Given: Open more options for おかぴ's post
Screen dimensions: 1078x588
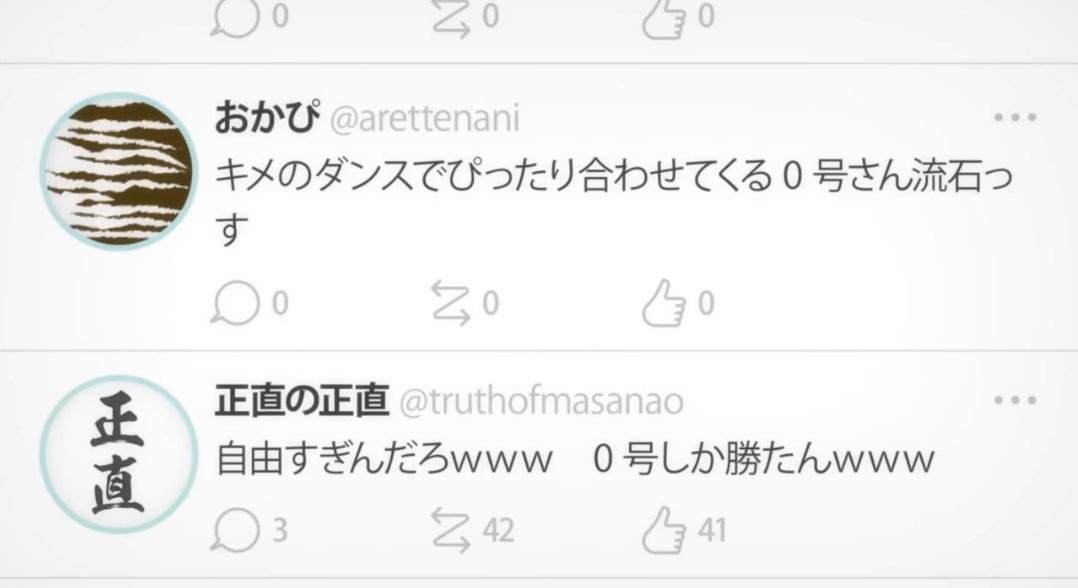Looking at the screenshot, I should point(1015,118).
